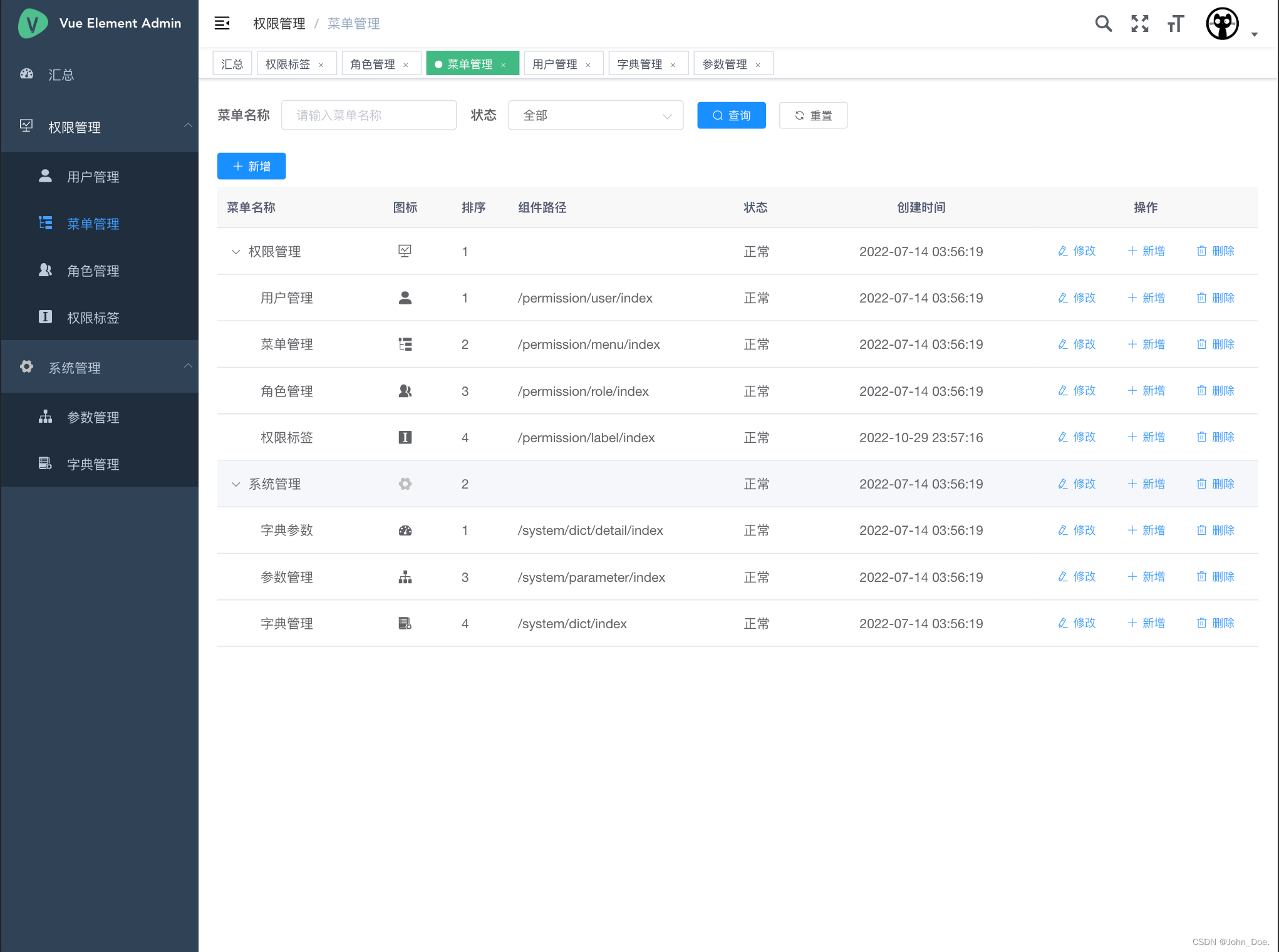Click 修改 for 用户管理 row
Screen dimensions: 1279x952
1077,298
